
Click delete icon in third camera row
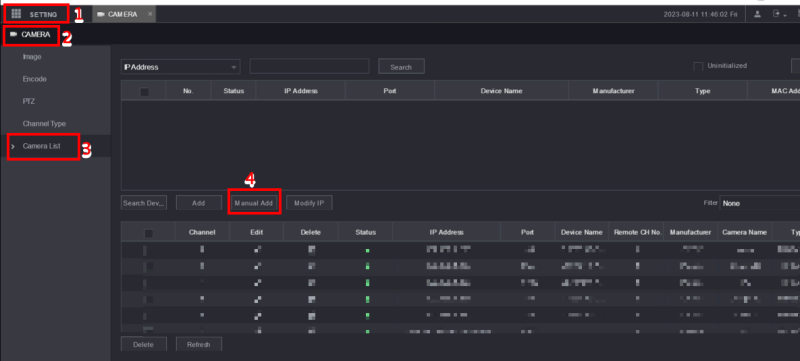(x=312, y=282)
